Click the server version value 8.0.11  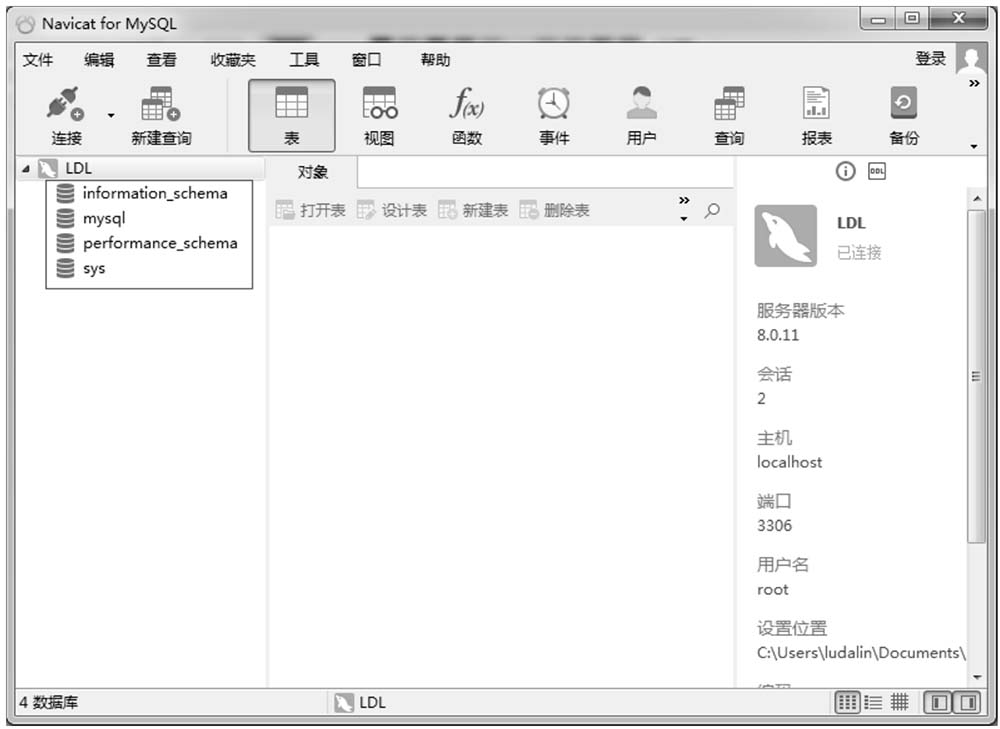(777, 335)
